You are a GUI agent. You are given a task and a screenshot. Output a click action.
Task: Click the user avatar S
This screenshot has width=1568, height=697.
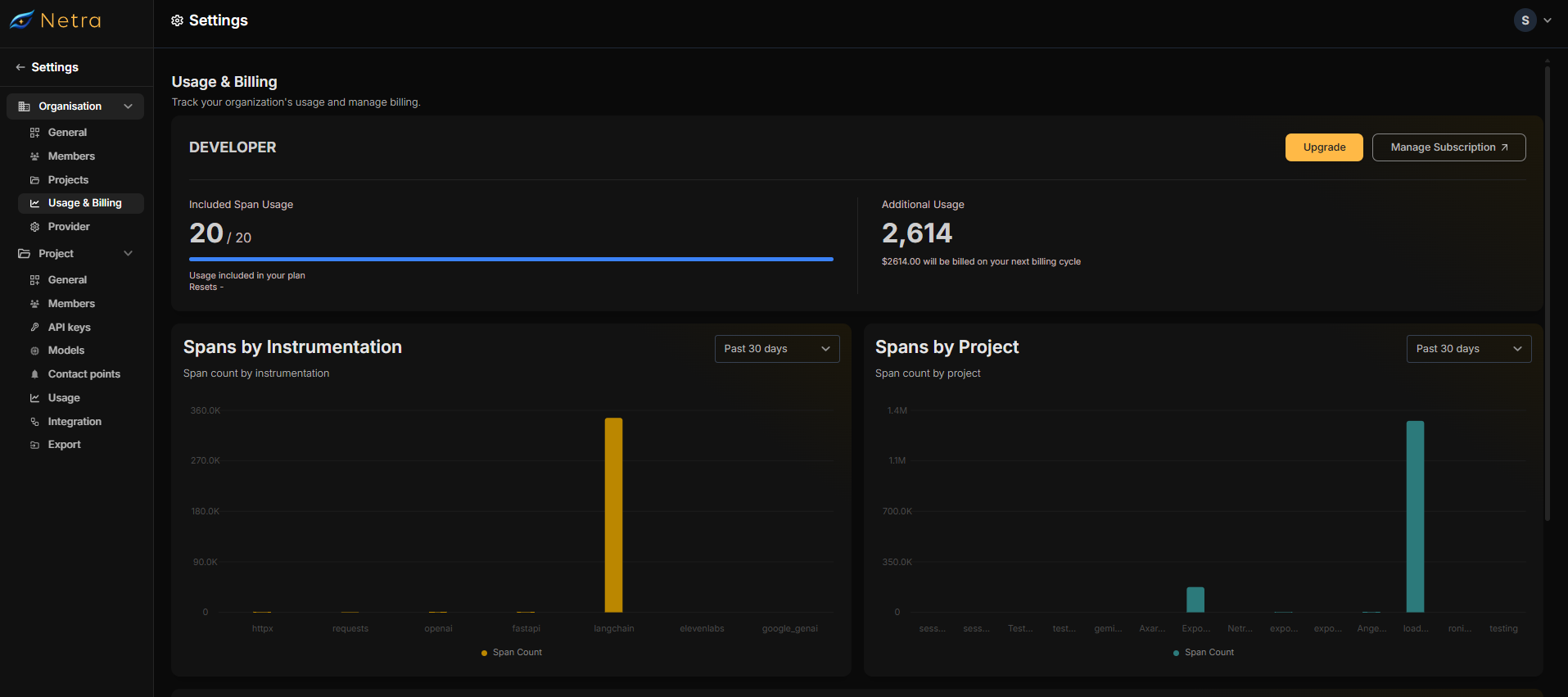click(1525, 20)
